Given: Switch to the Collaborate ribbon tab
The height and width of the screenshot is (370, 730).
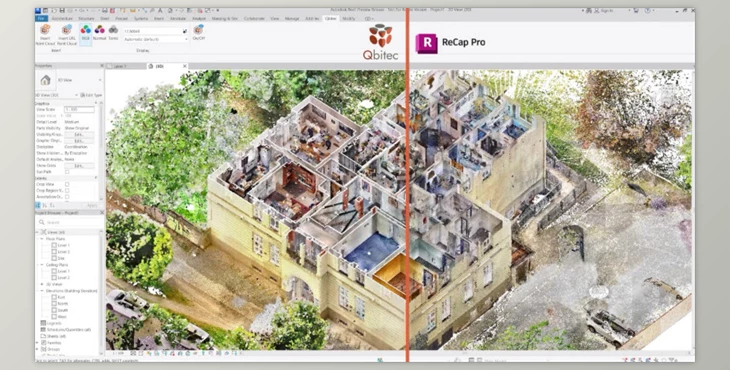Looking at the screenshot, I should pos(254,18).
